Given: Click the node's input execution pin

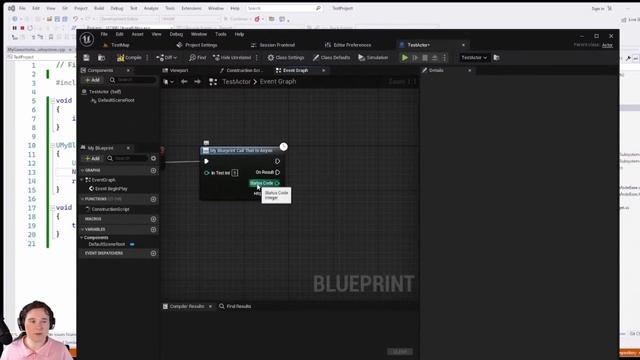Looking at the screenshot, I should coord(206,162).
